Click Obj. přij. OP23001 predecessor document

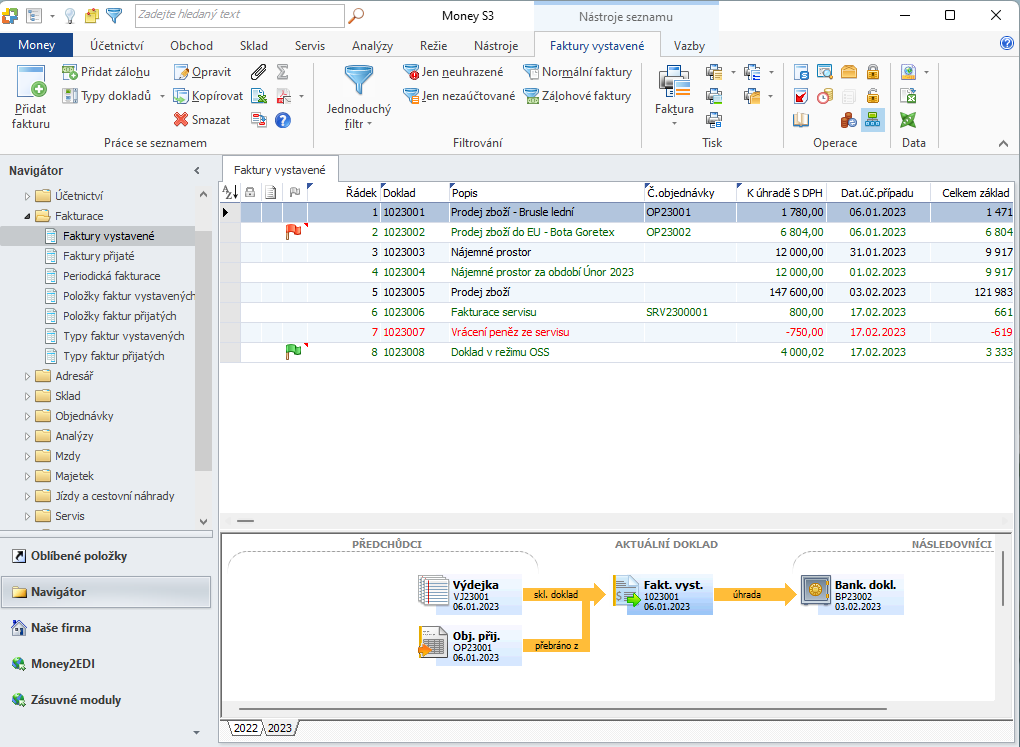(469, 645)
